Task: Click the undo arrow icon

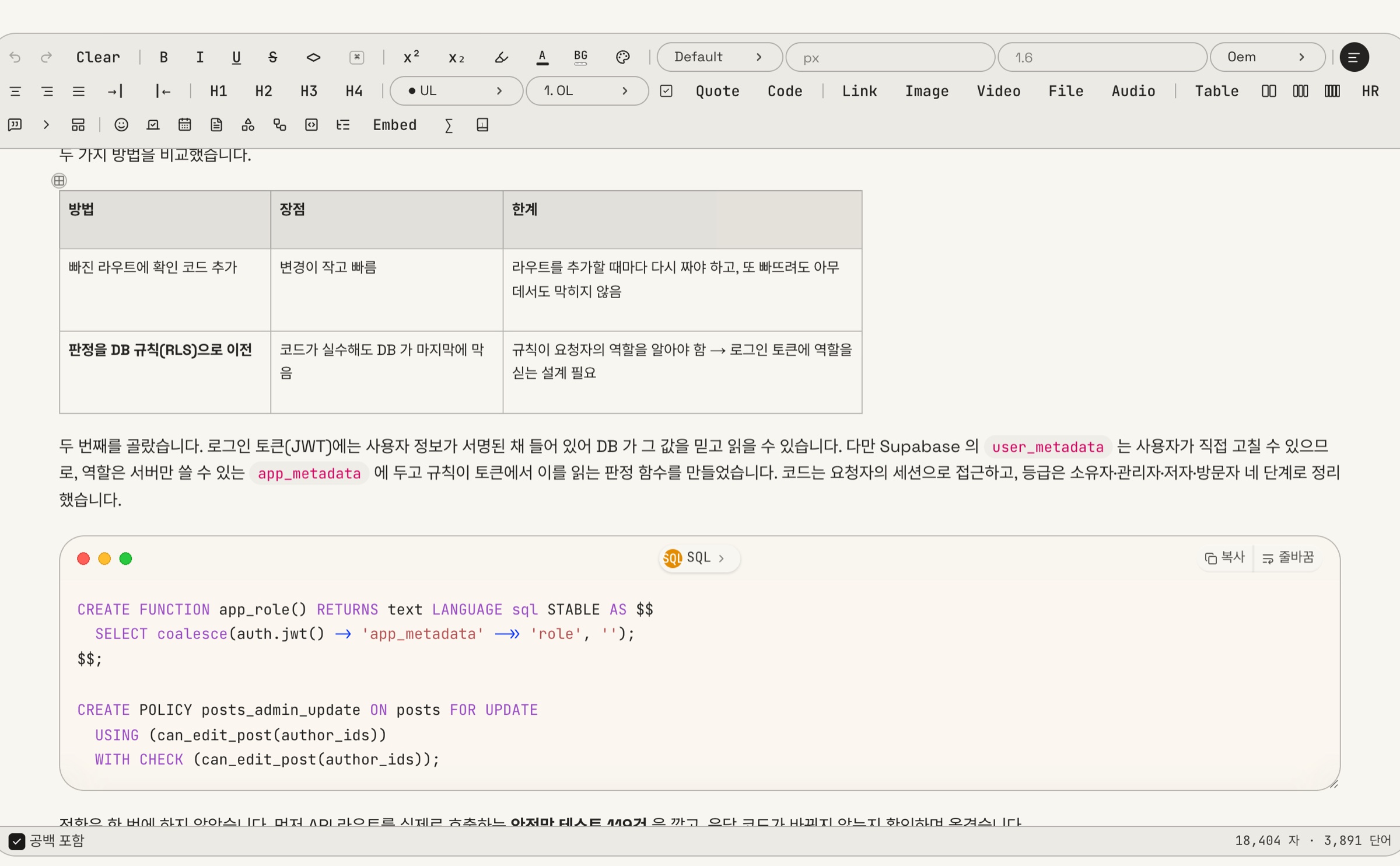Action: [15, 57]
